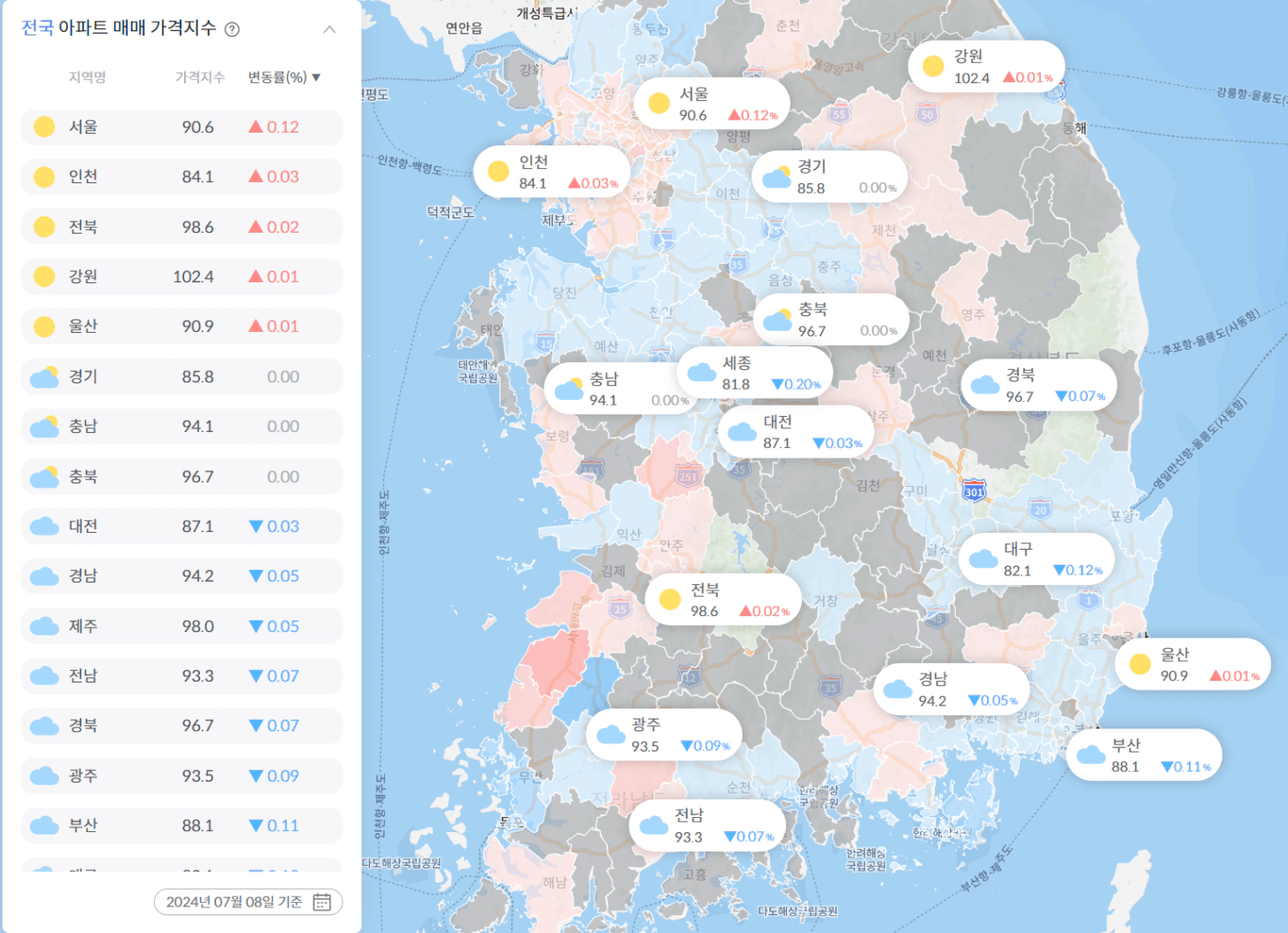This screenshot has width=1288, height=933.
Task: Click the cloud icon in 부산 map bubble
Action: (x=1091, y=754)
